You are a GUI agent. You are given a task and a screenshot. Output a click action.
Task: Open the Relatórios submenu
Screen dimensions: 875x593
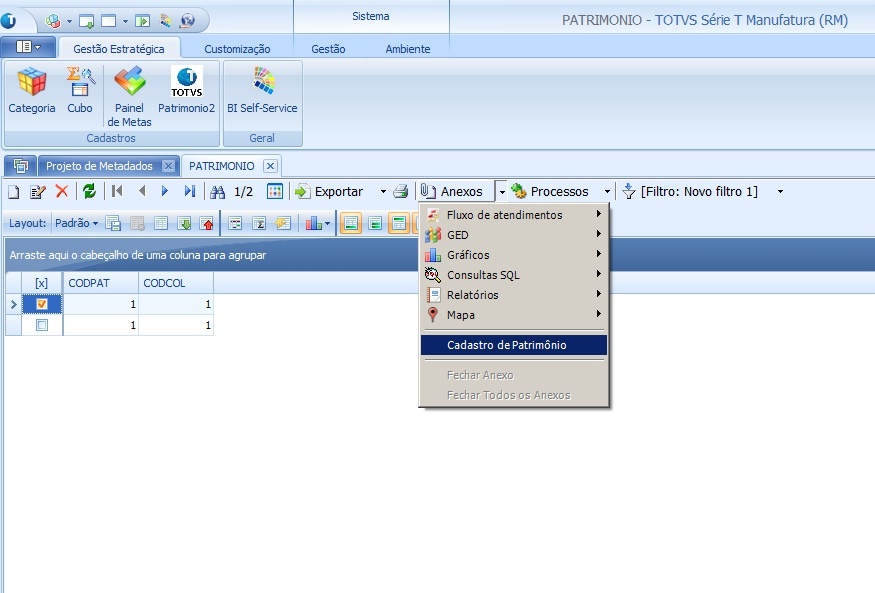pyautogui.click(x=514, y=295)
